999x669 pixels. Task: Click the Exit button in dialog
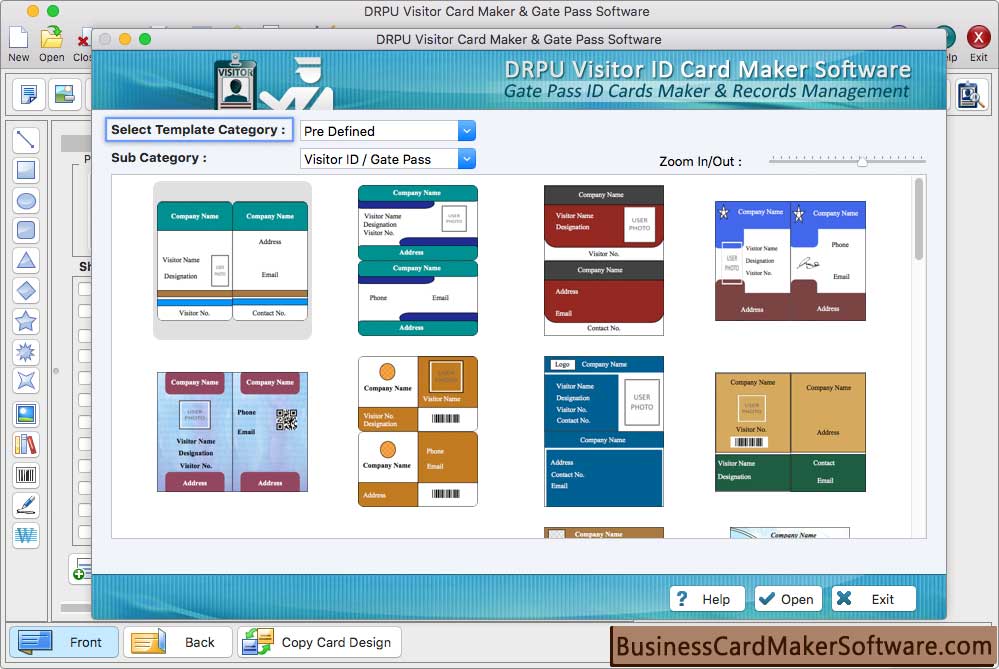point(873,599)
